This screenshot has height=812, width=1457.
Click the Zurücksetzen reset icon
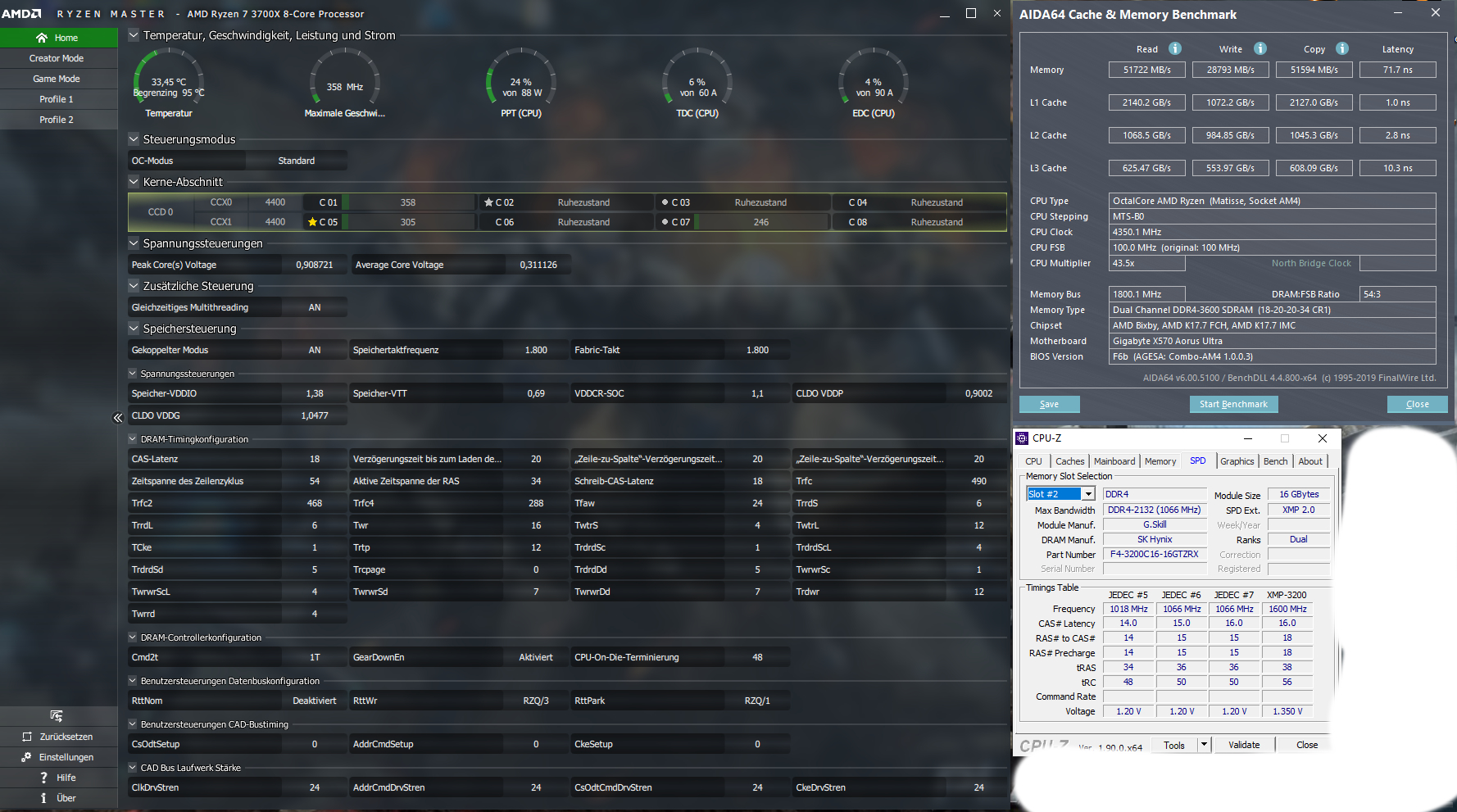pos(27,737)
